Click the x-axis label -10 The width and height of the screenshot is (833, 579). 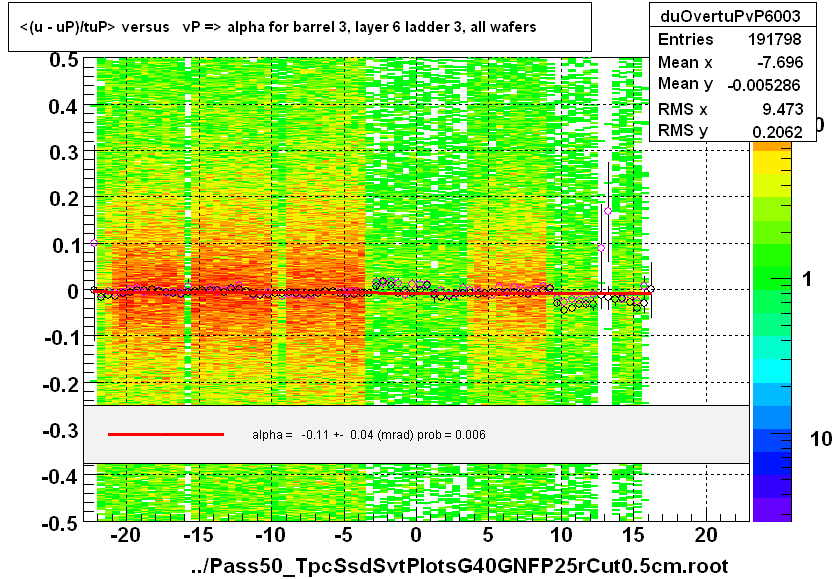pos(270,535)
